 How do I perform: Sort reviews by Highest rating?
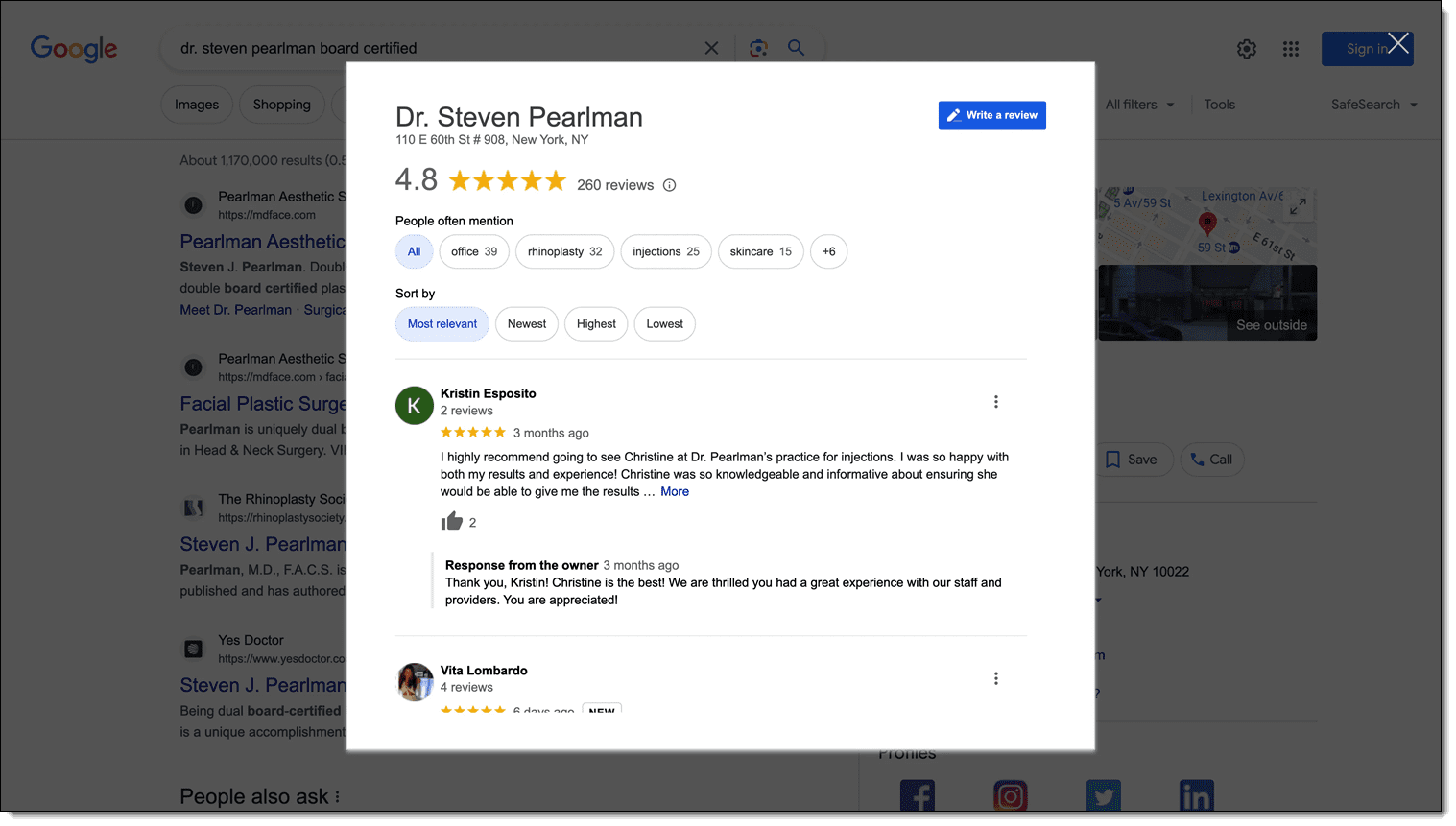596,324
